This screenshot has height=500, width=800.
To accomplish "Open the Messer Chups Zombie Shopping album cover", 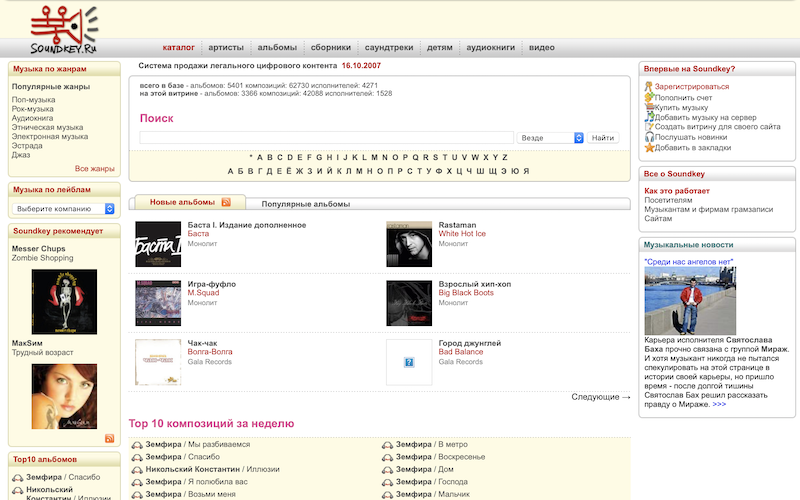I will click(x=64, y=301).
